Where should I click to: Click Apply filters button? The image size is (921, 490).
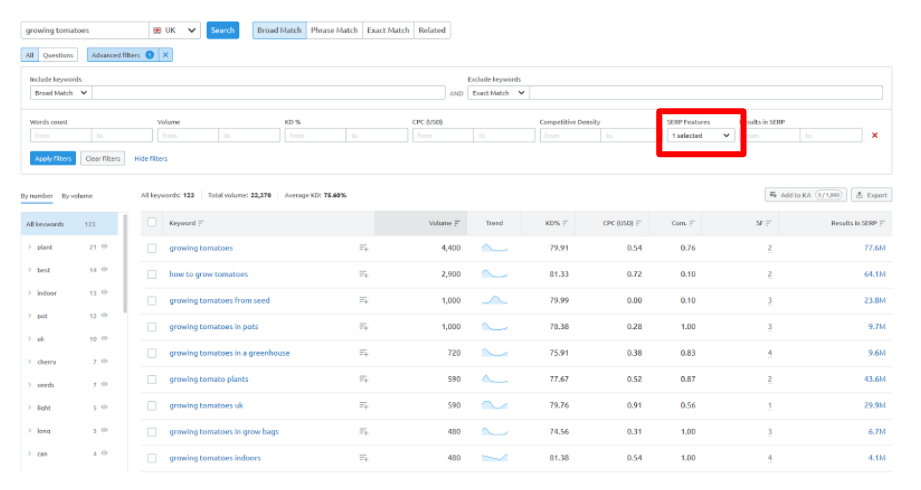tap(53, 159)
